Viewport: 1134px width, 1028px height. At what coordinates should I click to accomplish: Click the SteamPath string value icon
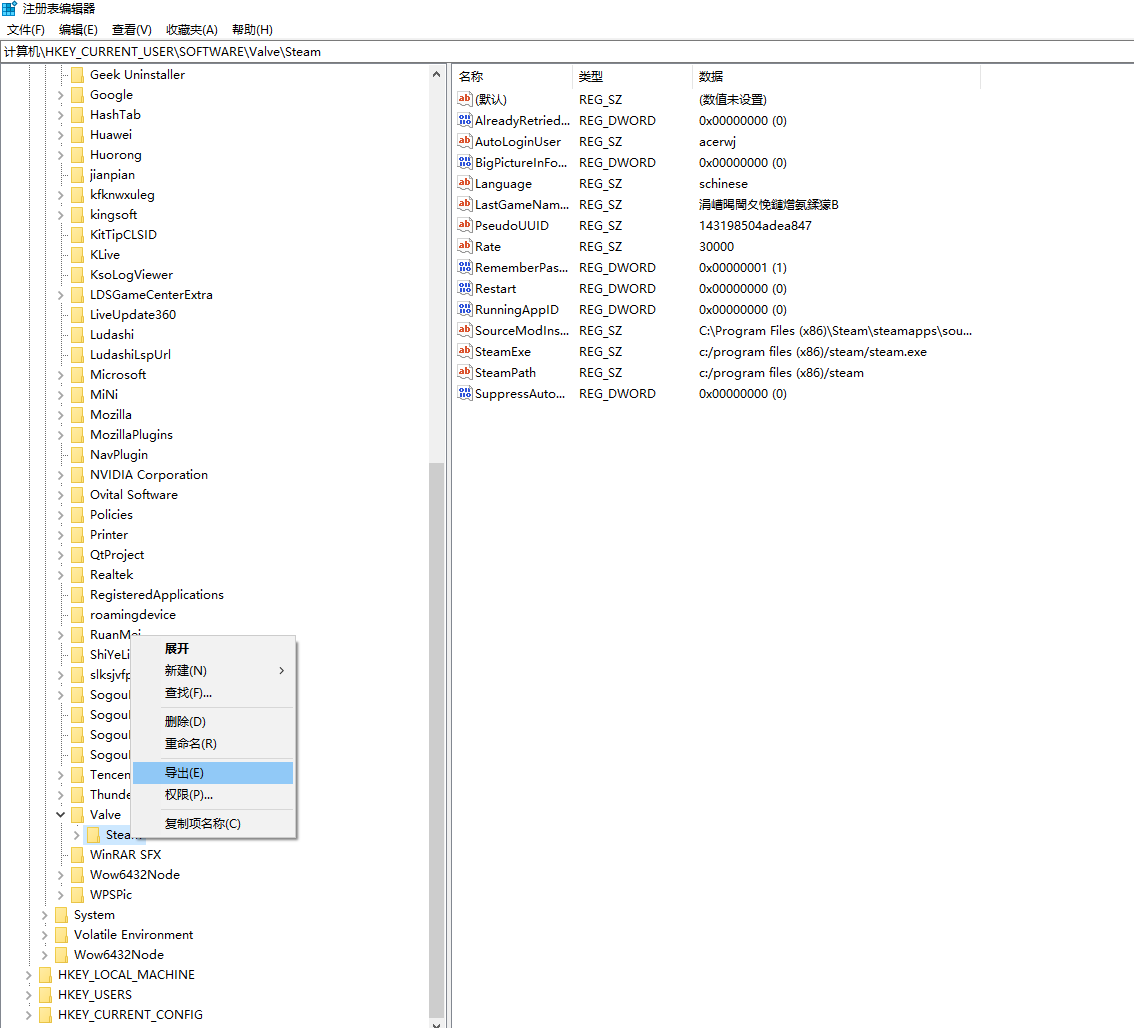(x=464, y=372)
